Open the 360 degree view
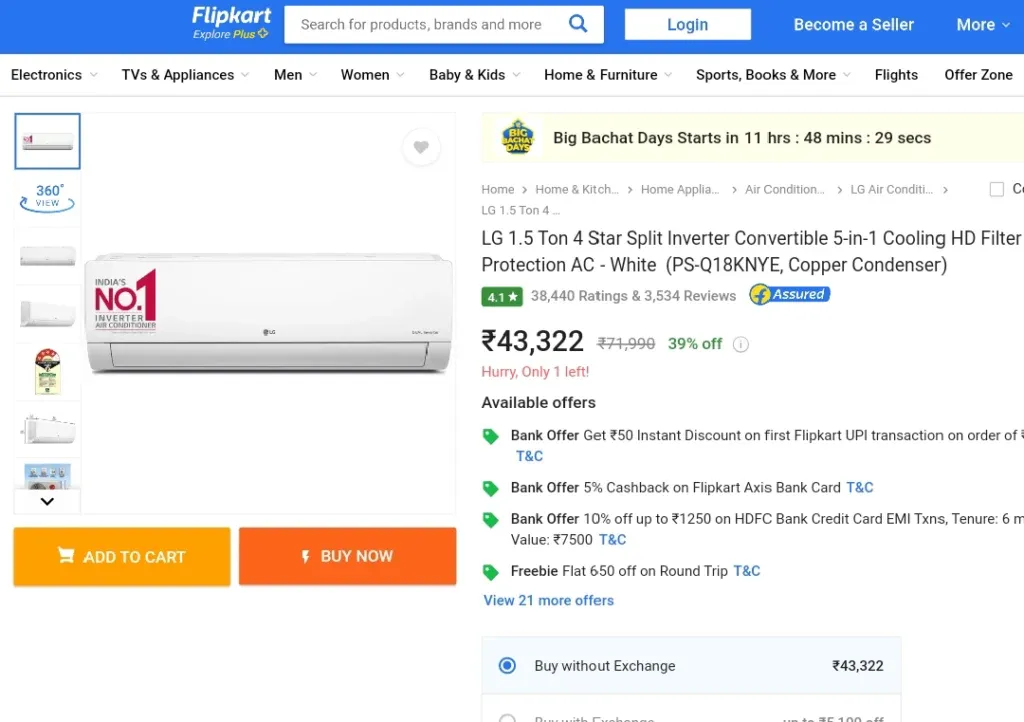 coord(47,197)
